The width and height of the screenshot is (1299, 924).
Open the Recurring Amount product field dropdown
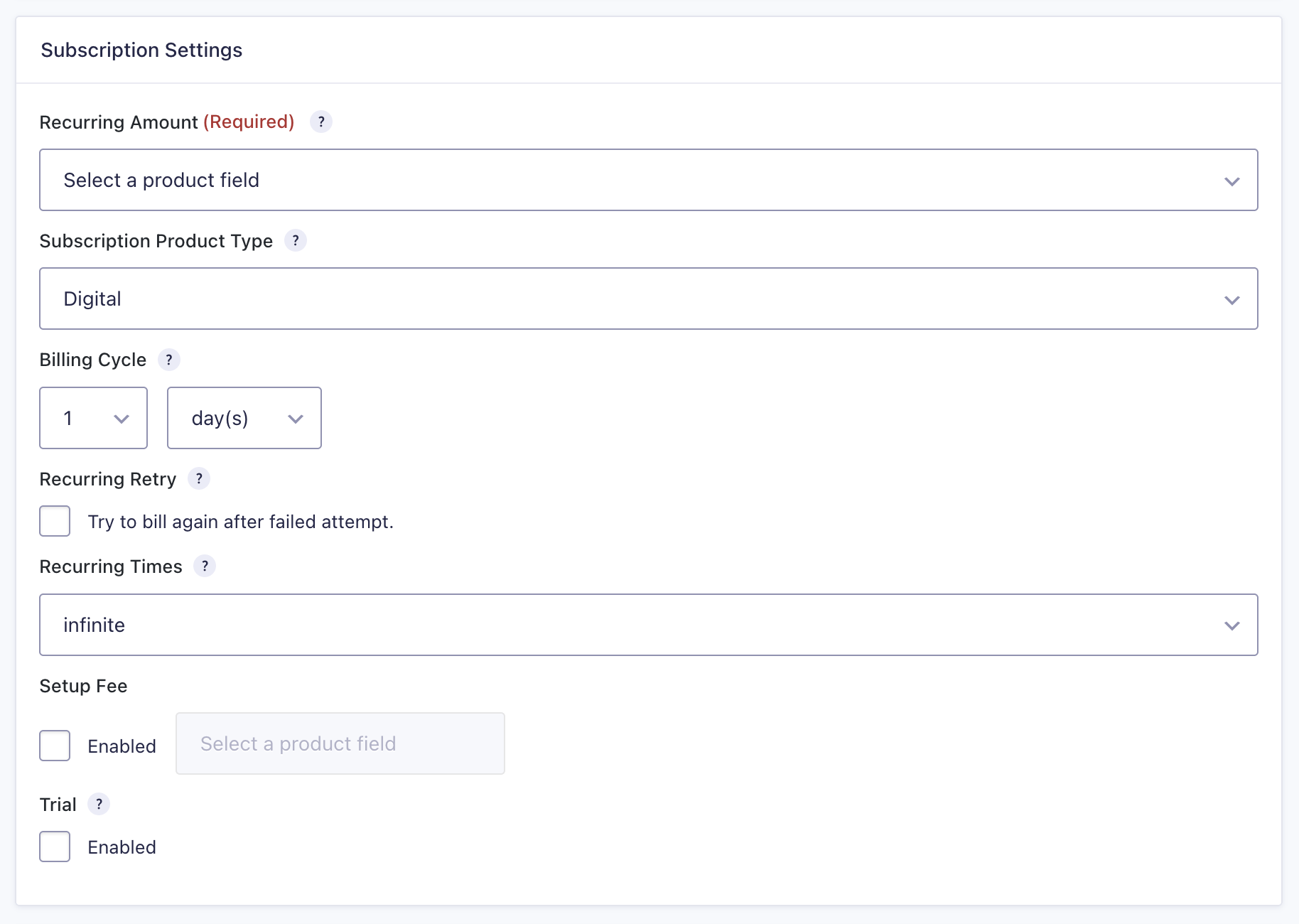(648, 180)
